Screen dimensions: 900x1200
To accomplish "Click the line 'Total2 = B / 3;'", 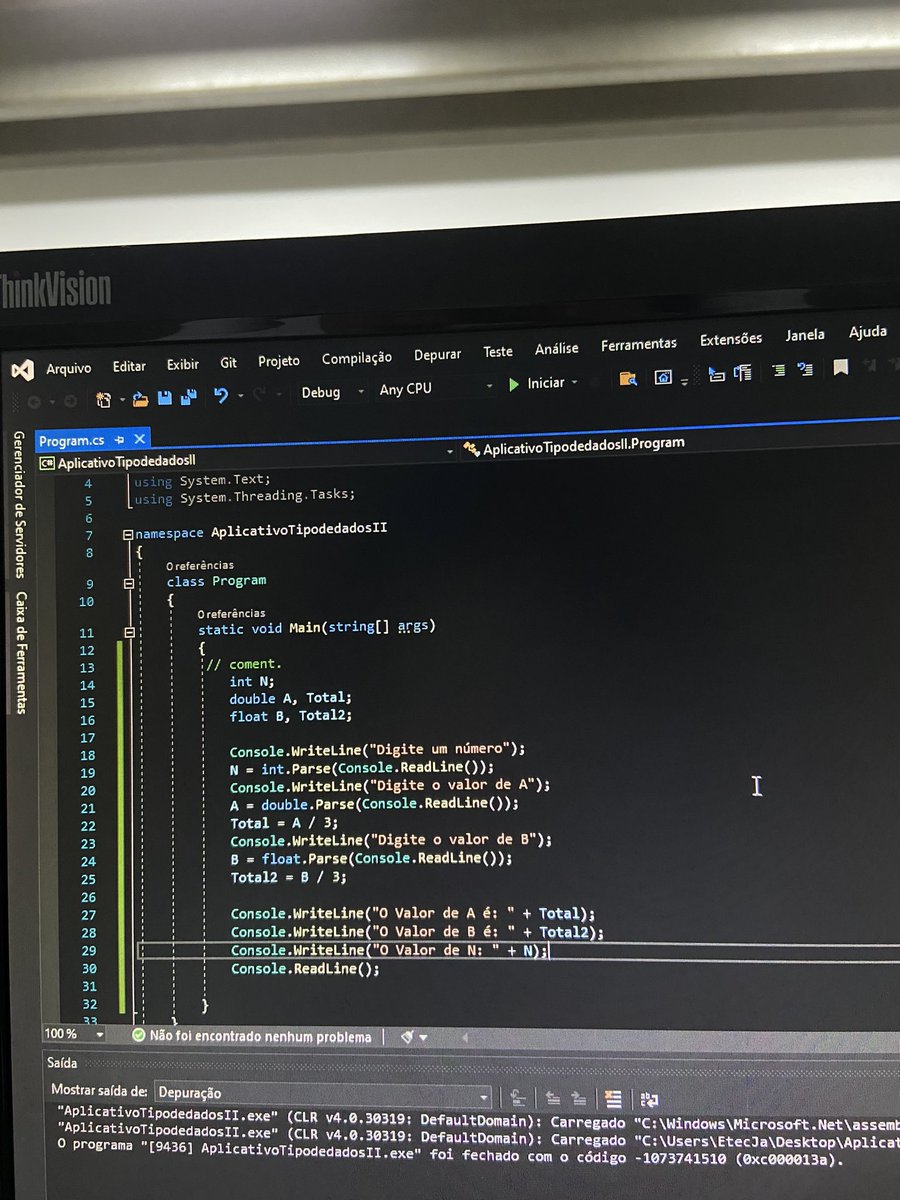I will [287, 877].
